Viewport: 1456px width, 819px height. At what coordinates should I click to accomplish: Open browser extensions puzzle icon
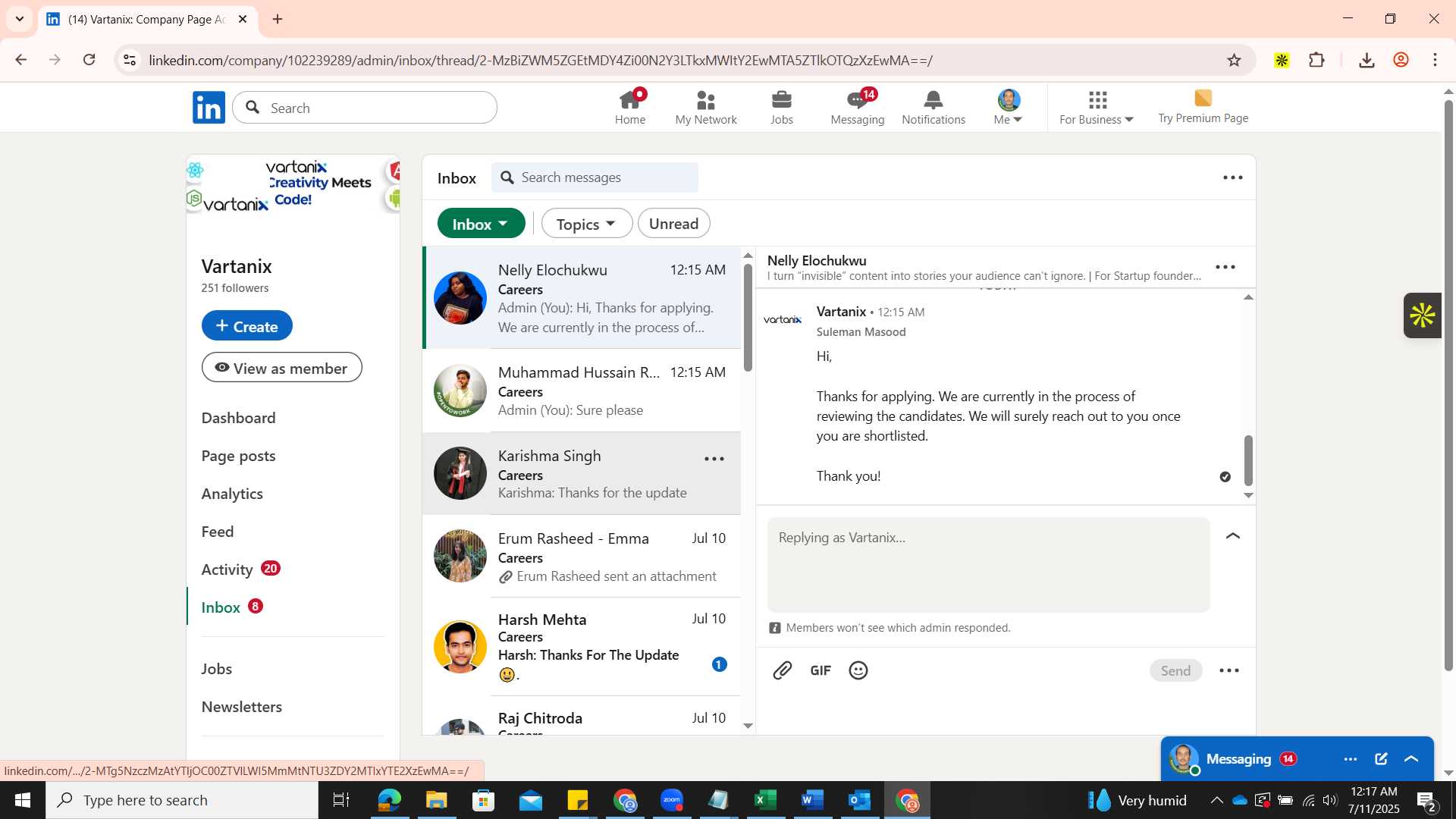tap(1317, 60)
